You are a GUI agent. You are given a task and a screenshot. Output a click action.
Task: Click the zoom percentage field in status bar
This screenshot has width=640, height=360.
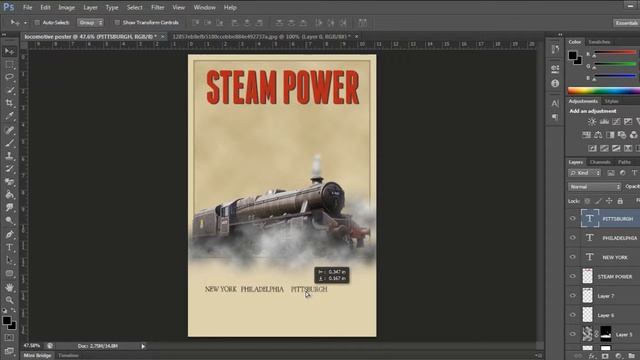[31, 346]
